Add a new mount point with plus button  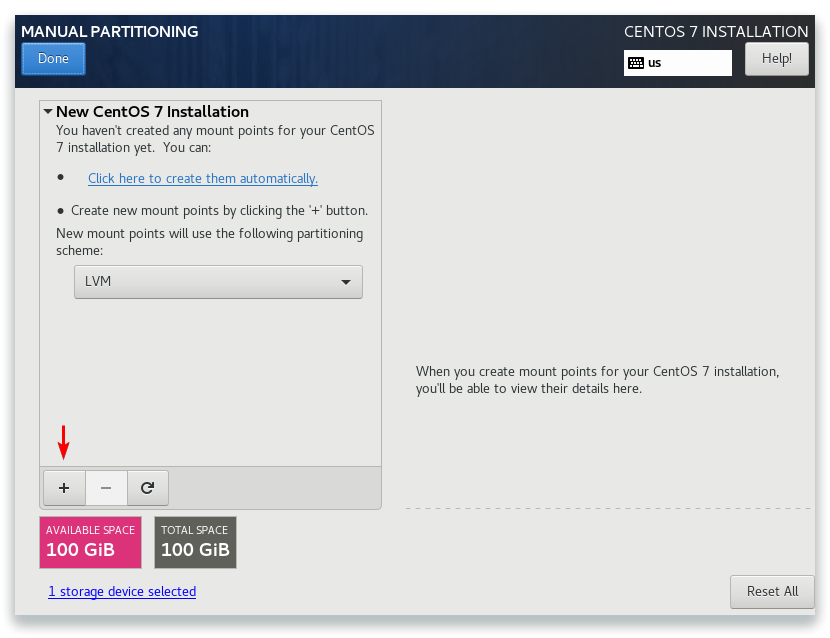[x=64, y=488]
